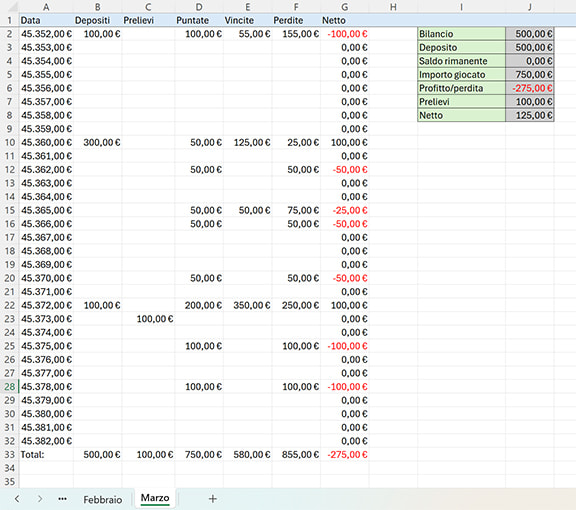The width and height of the screenshot is (576, 510).
Task: Click the Perdite header cell
Action: click(296, 20)
